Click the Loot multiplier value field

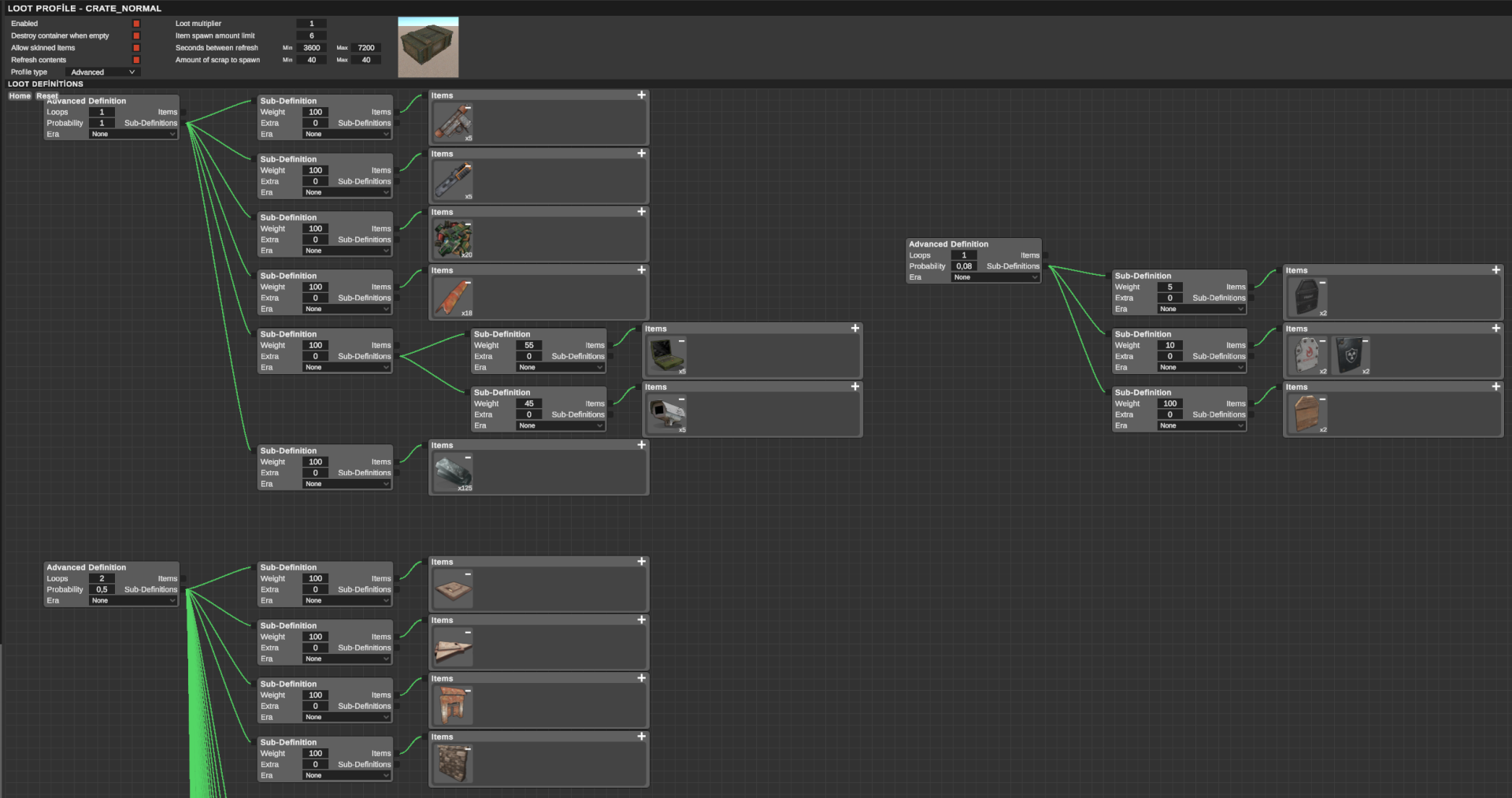click(x=311, y=24)
